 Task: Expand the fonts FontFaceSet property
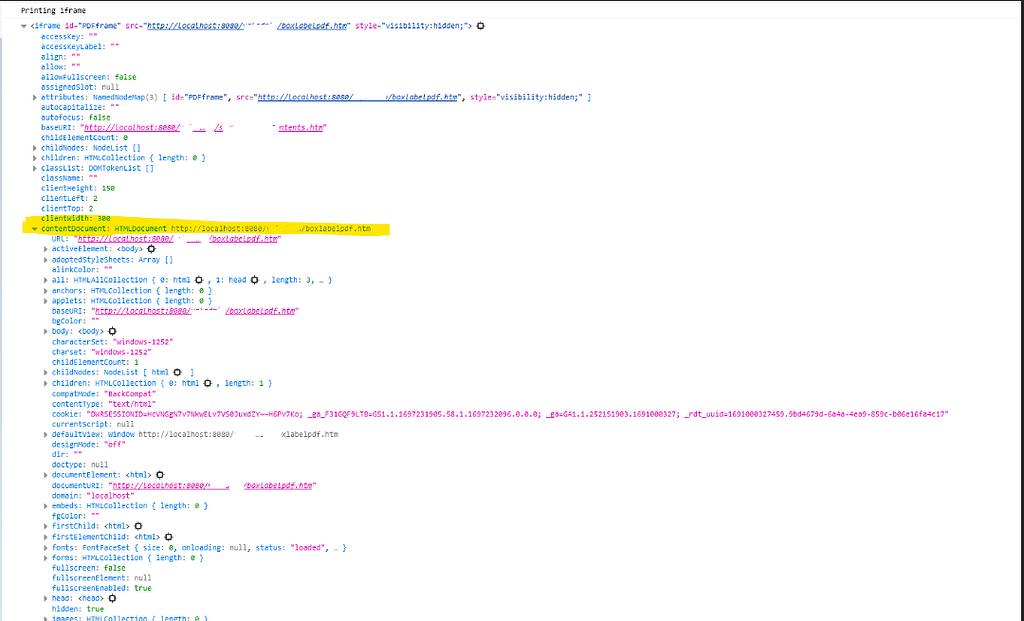(x=46, y=547)
